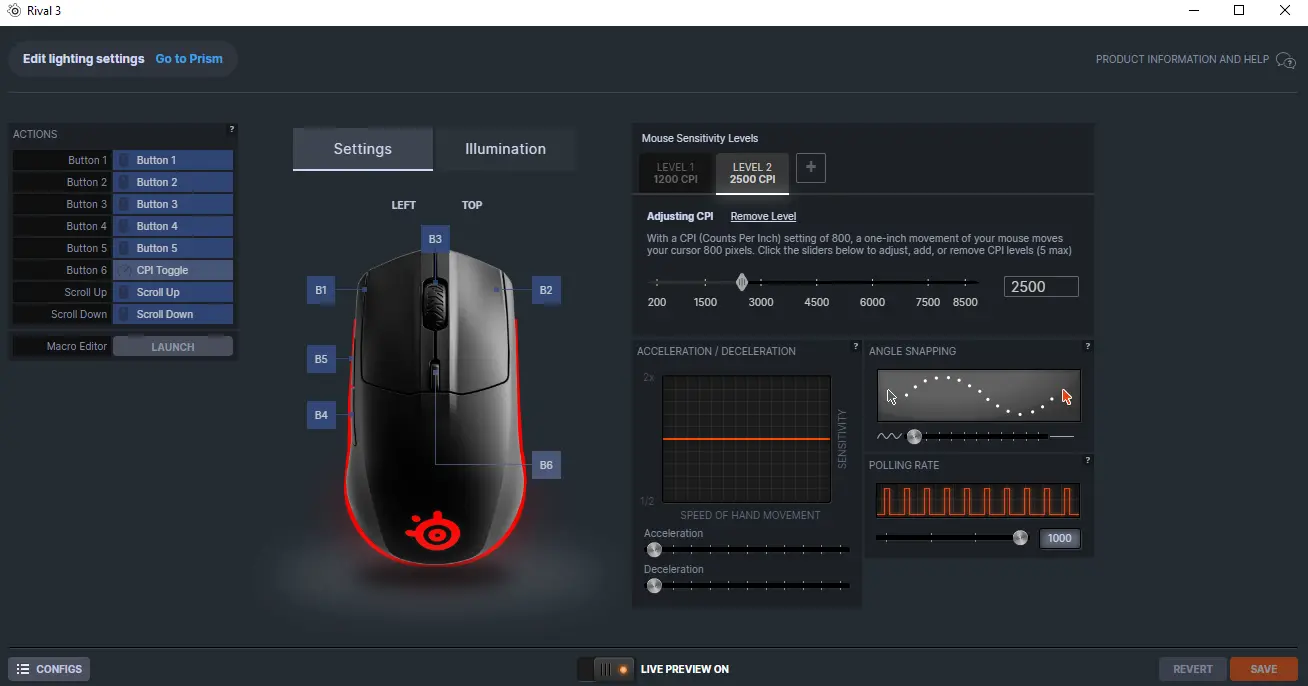Click the Polling Rate slider handle
The width and height of the screenshot is (1308, 686).
1020,538
